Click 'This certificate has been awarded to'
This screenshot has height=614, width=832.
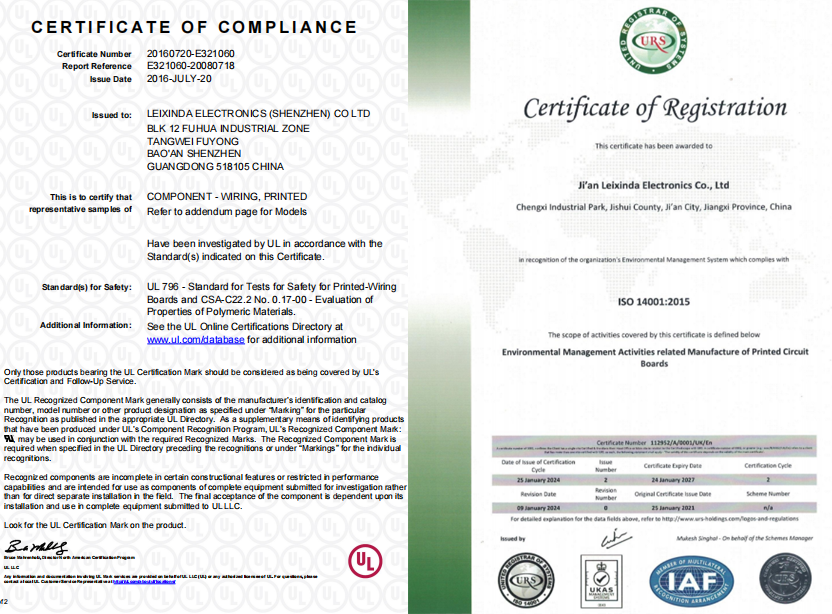point(654,146)
